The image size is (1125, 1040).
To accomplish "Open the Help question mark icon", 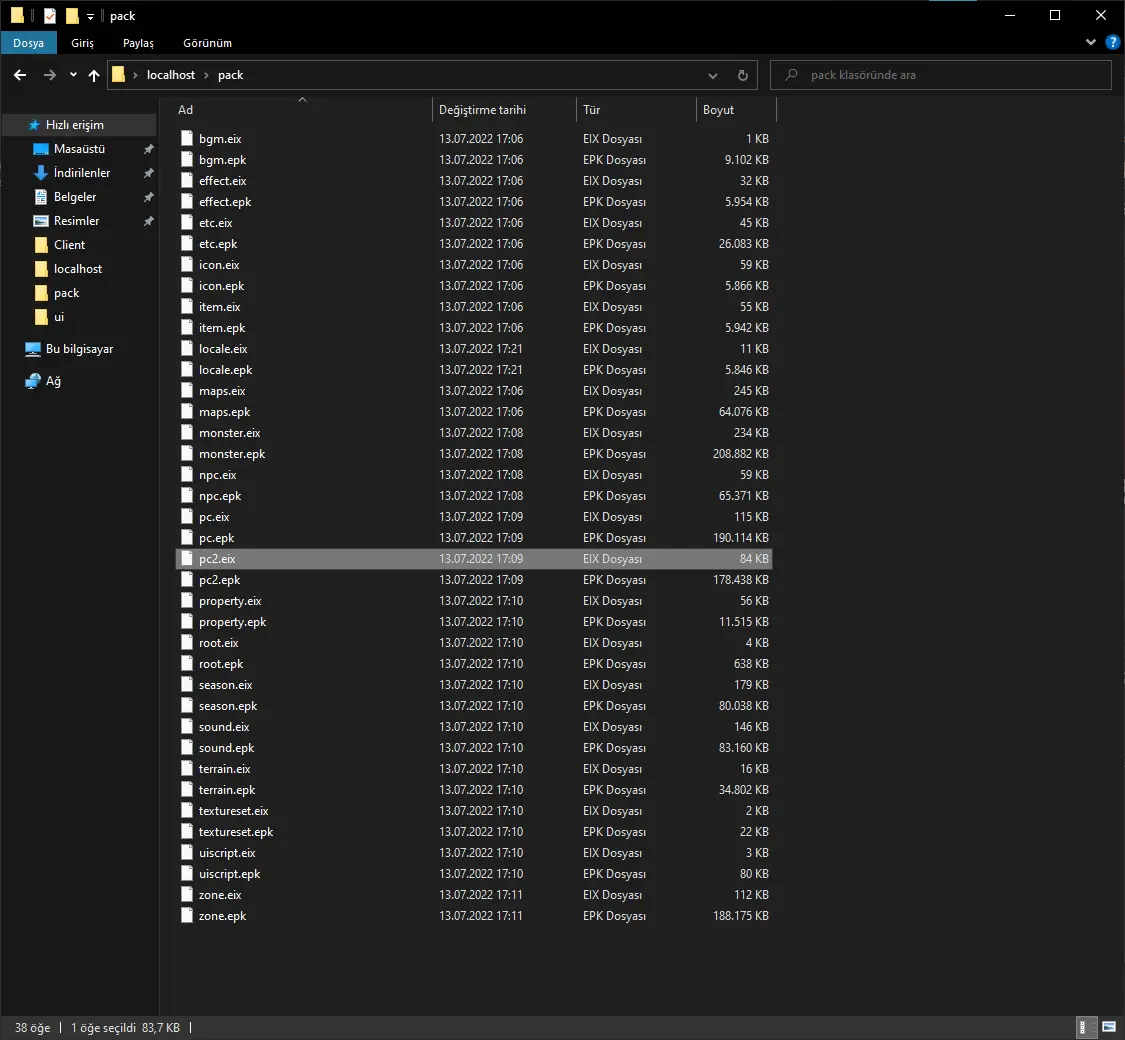I will (x=1112, y=43).
